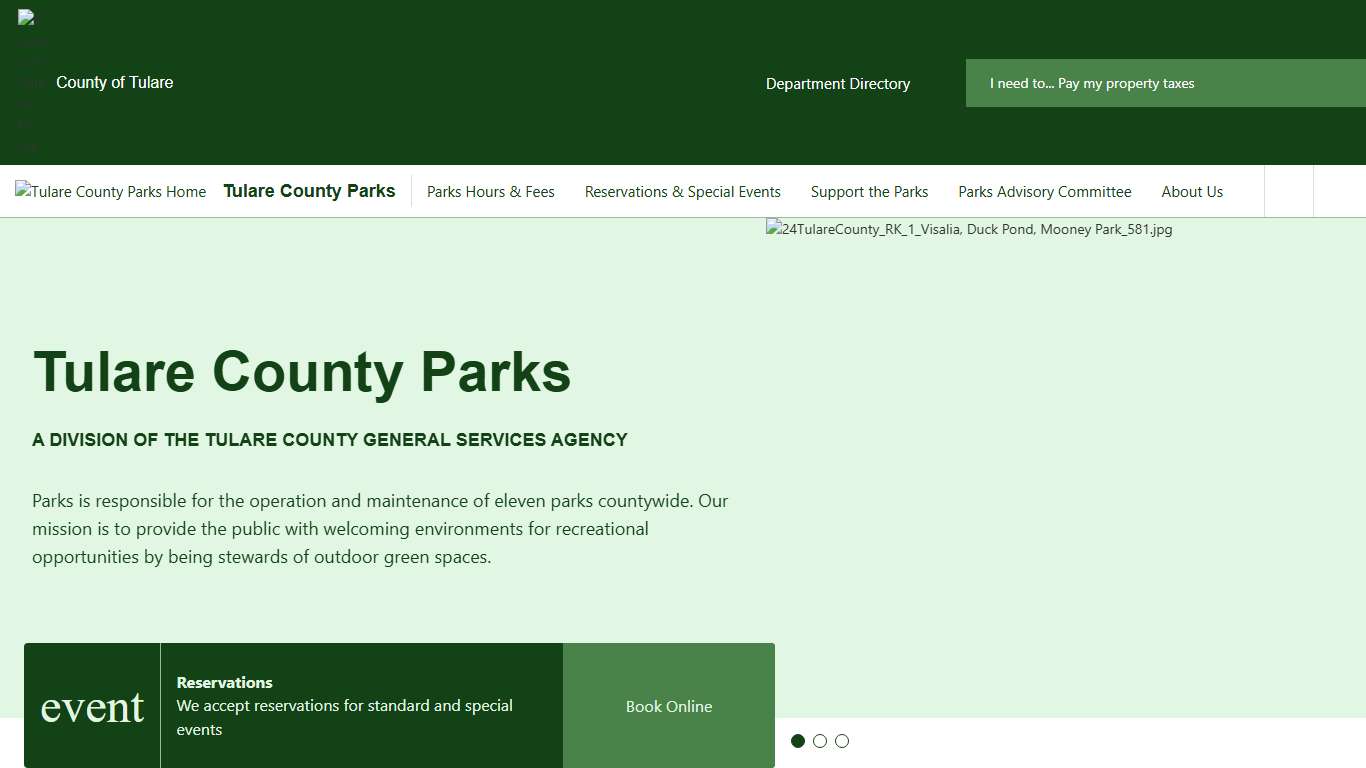Open the Department Directory
Image resolution: width=1366 pixels, height=768 pixels.
838,84
